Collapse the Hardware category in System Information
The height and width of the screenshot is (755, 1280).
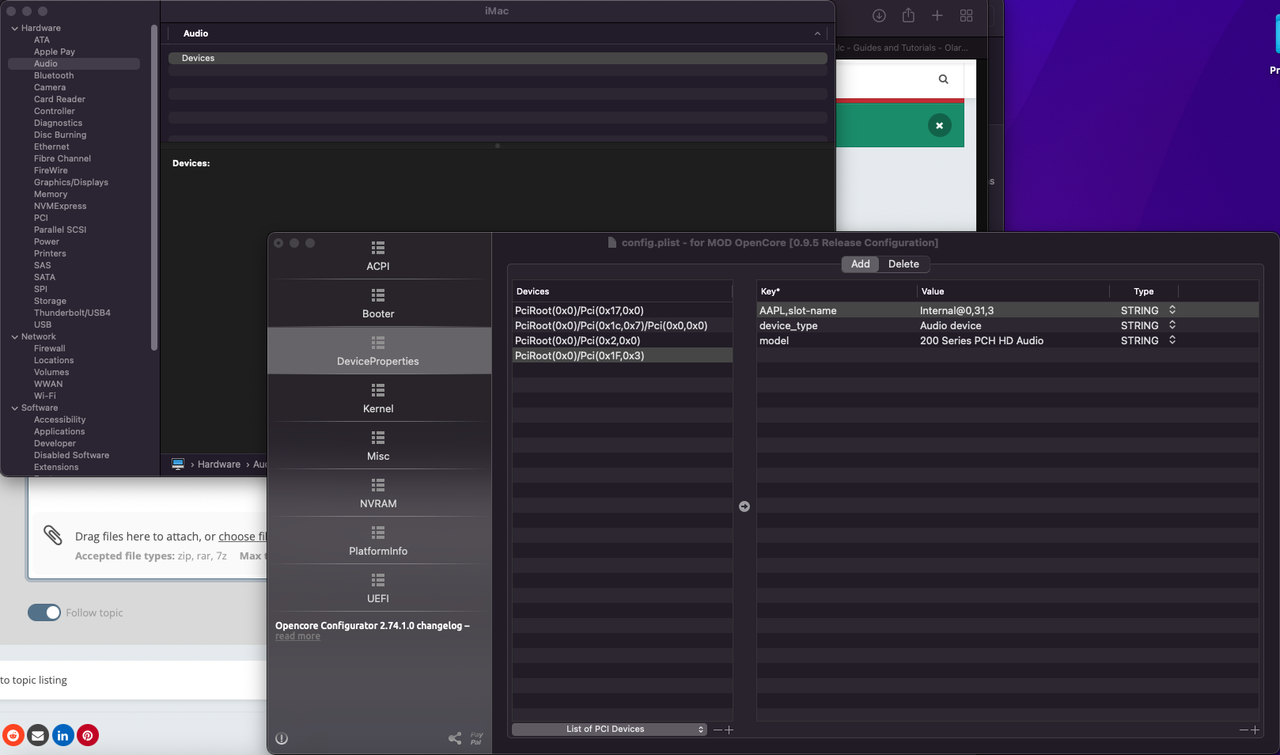coord(15,28)
